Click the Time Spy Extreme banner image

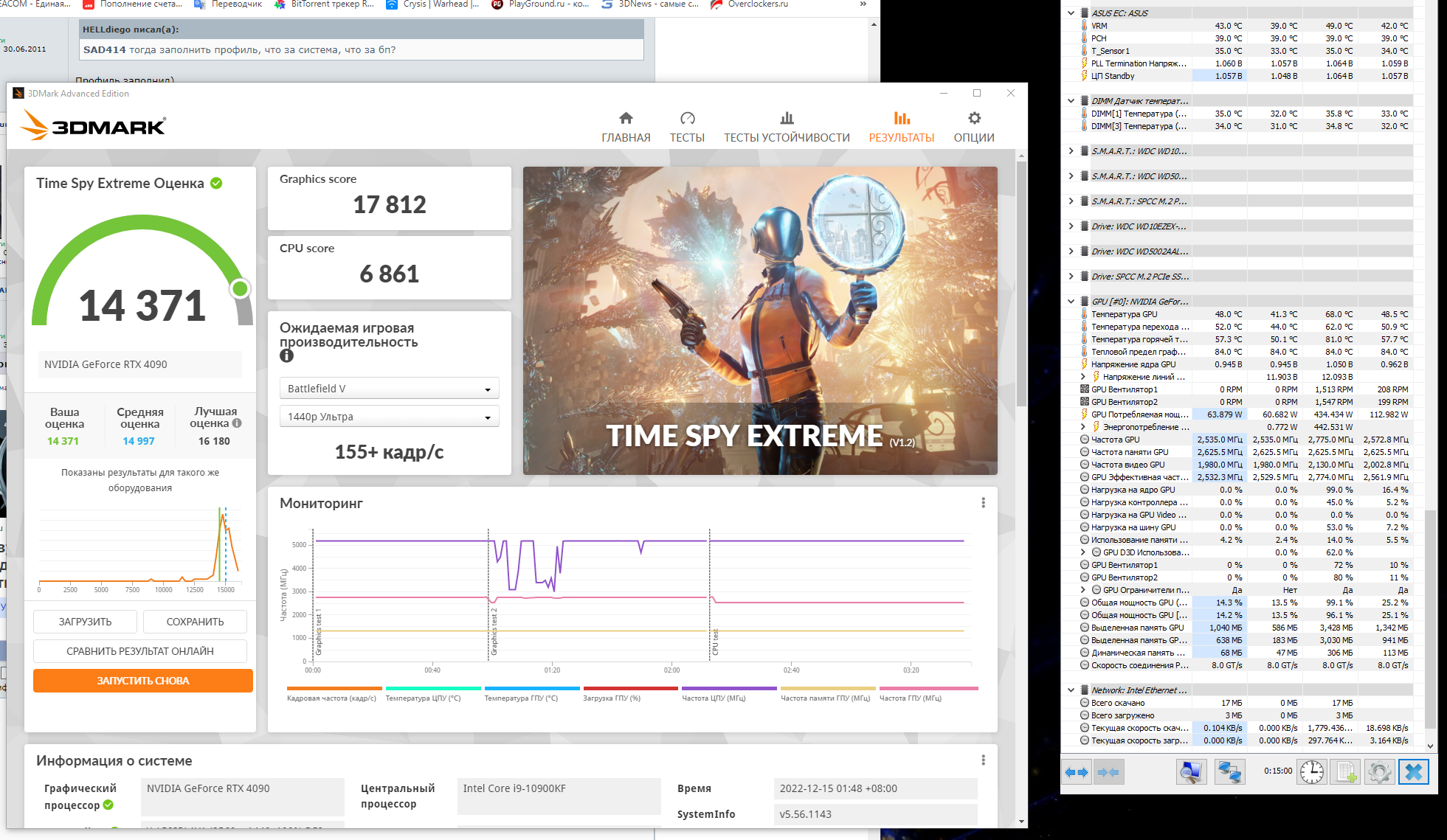click(760, 320)
